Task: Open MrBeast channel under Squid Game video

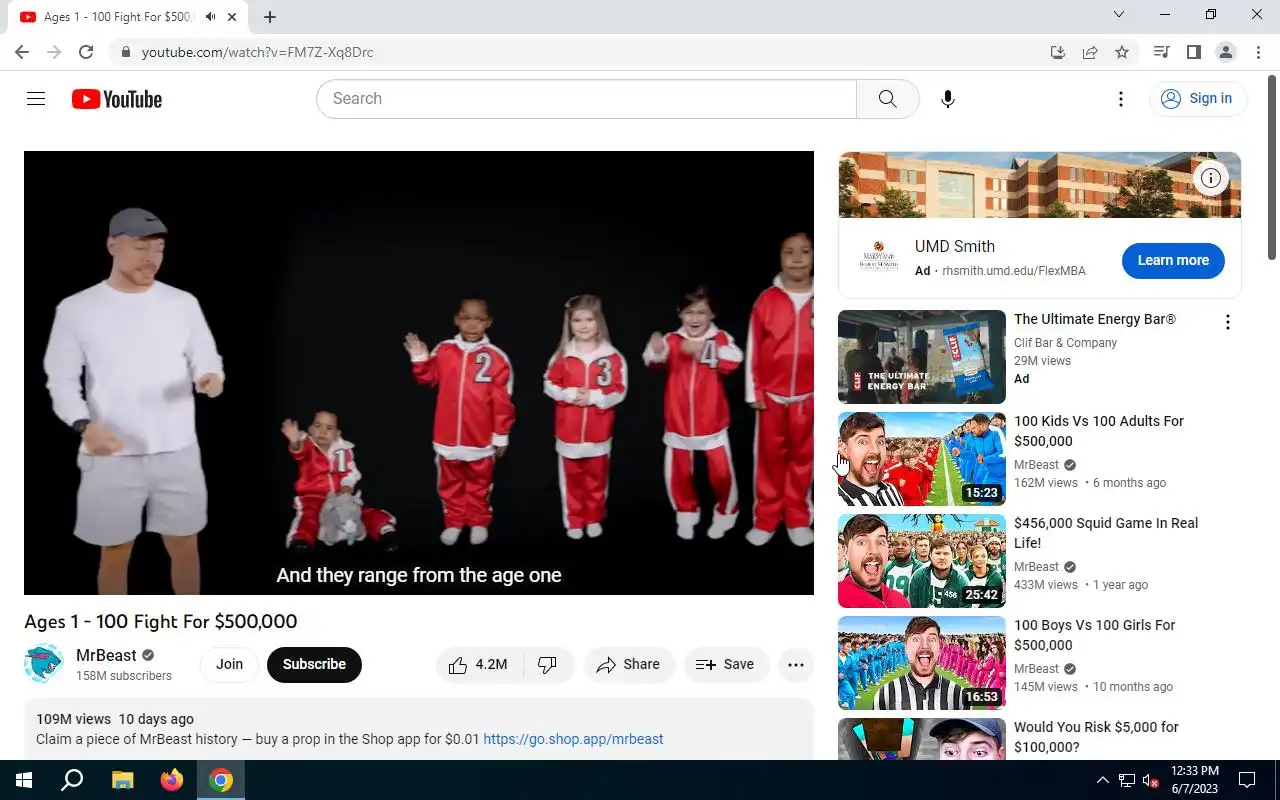Action: point(1036,567)
